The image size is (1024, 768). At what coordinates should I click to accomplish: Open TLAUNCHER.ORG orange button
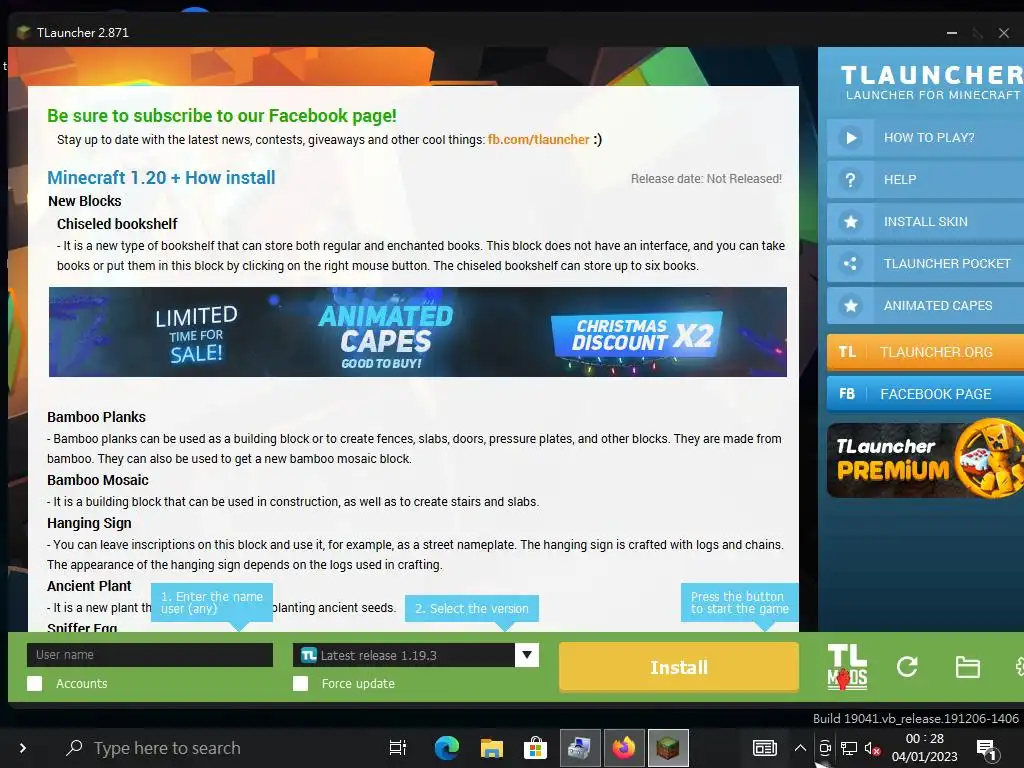click(925, 352)
